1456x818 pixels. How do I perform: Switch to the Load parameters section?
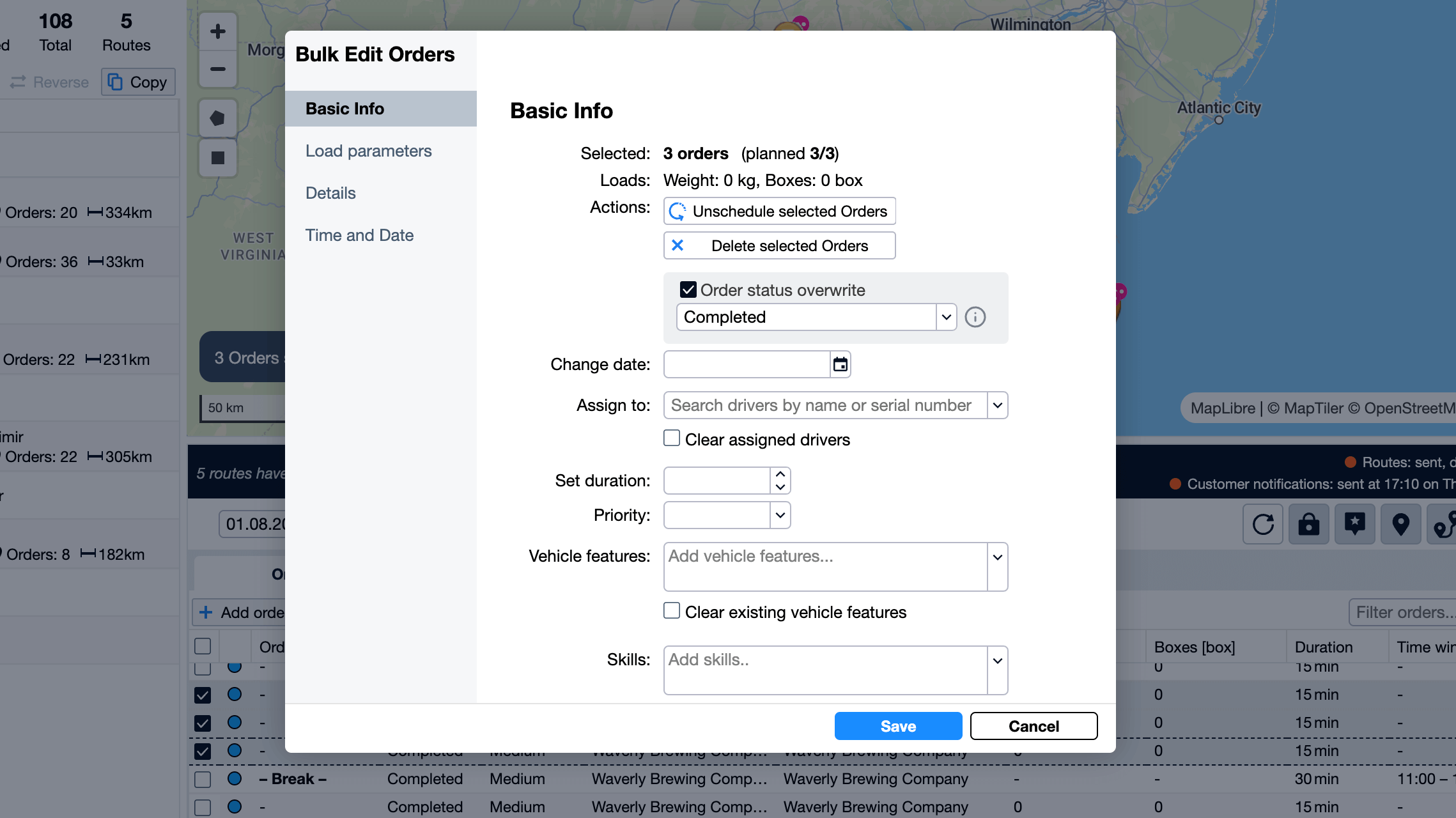coord(368,151)
